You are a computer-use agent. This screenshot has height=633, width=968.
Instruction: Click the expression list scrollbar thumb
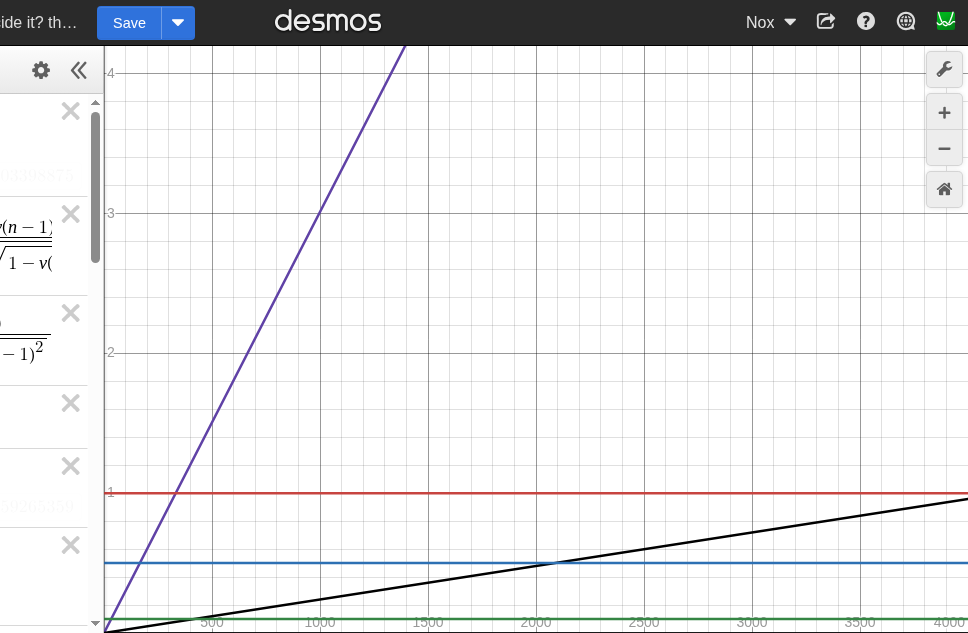(95, 187)
